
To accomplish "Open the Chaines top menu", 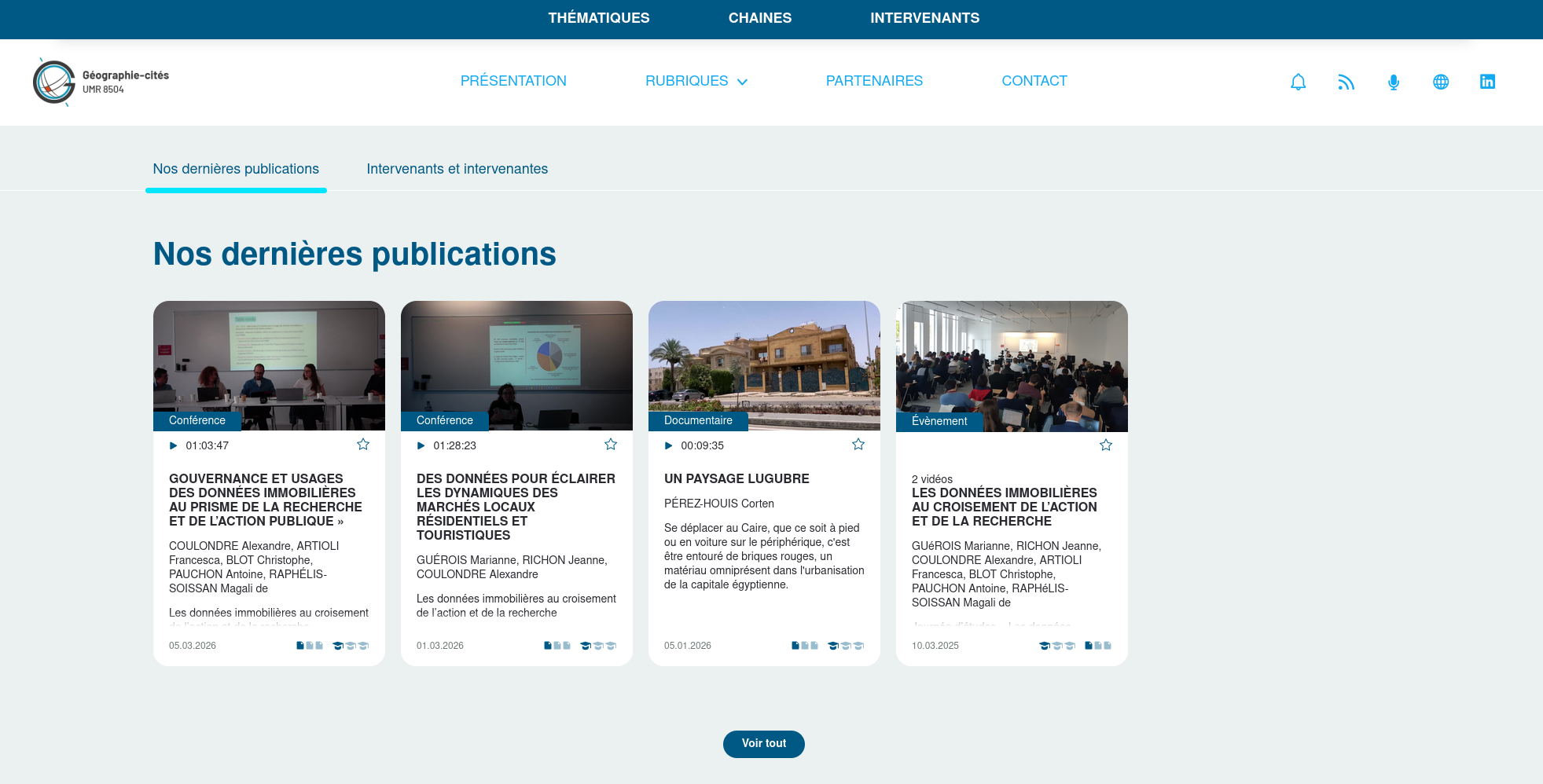I will click(759, 18).
